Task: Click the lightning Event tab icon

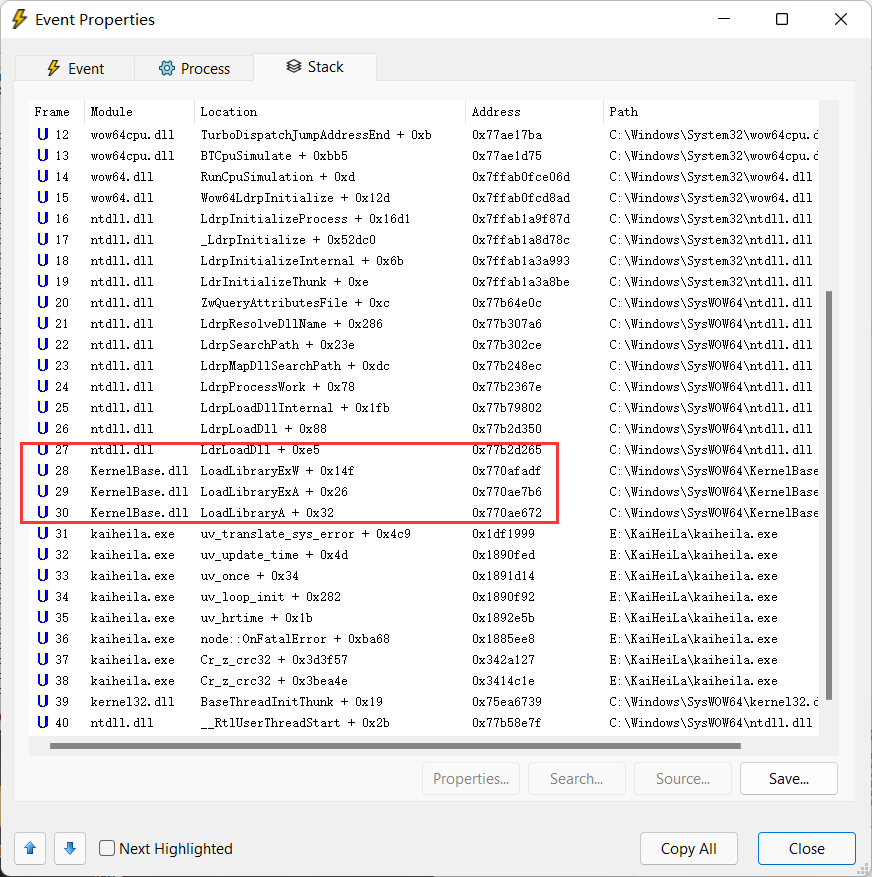Action: pyautogui.click(x=53, y=68)
